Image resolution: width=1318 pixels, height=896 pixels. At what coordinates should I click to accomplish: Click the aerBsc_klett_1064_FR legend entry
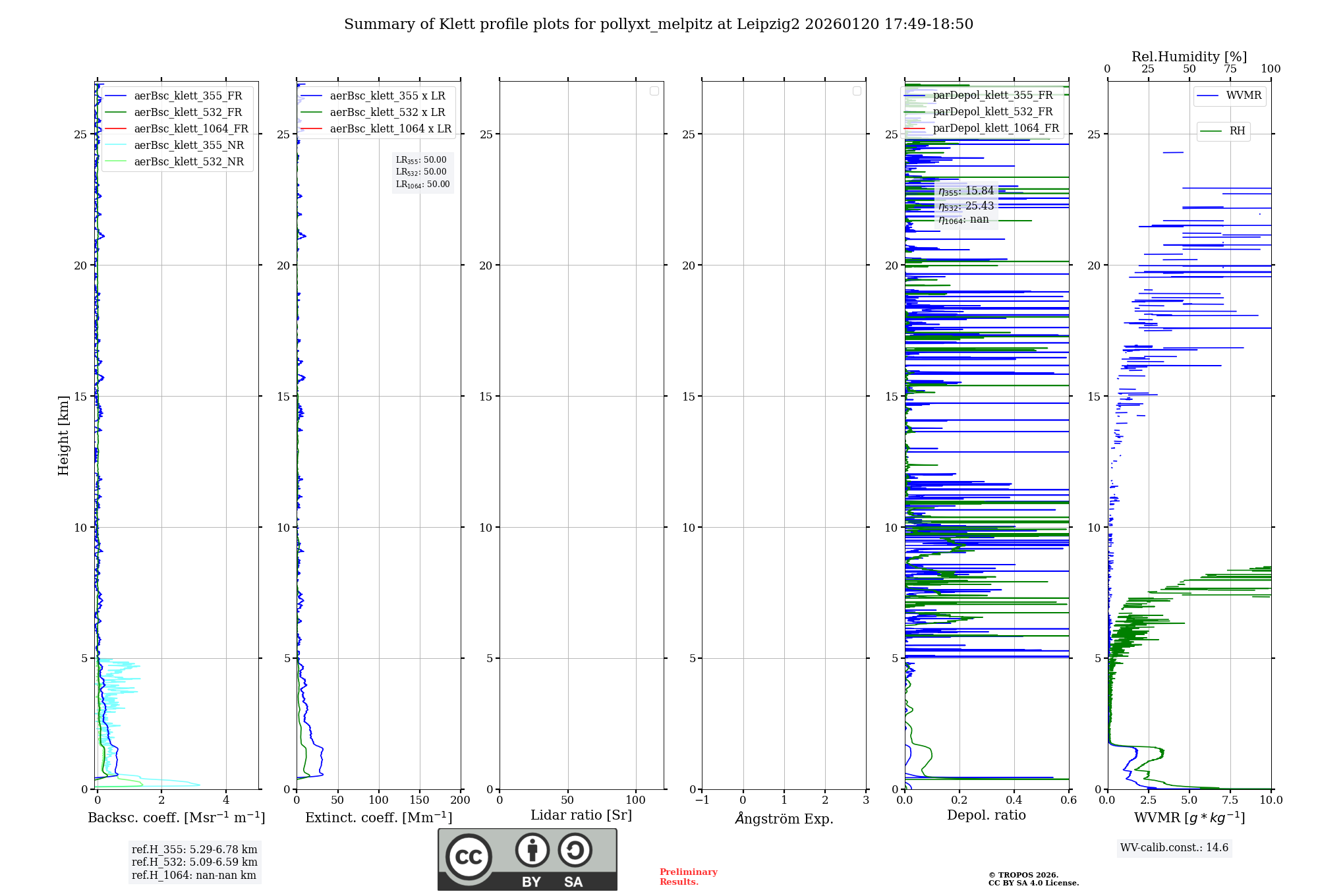(191, 128)
